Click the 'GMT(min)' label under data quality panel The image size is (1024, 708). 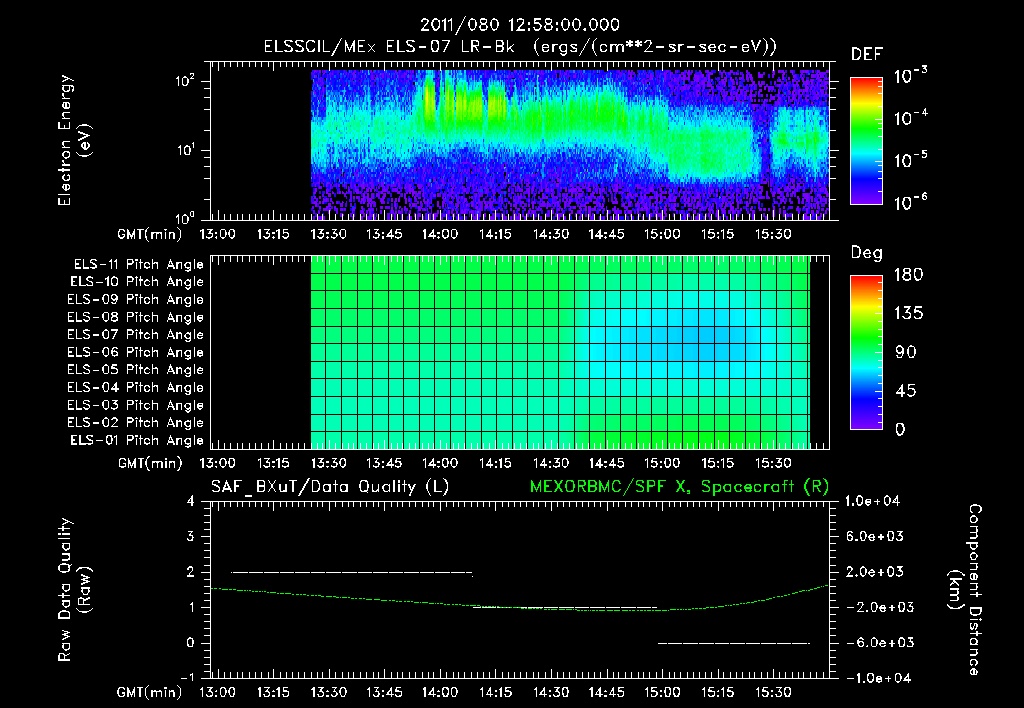pos(150,693)
